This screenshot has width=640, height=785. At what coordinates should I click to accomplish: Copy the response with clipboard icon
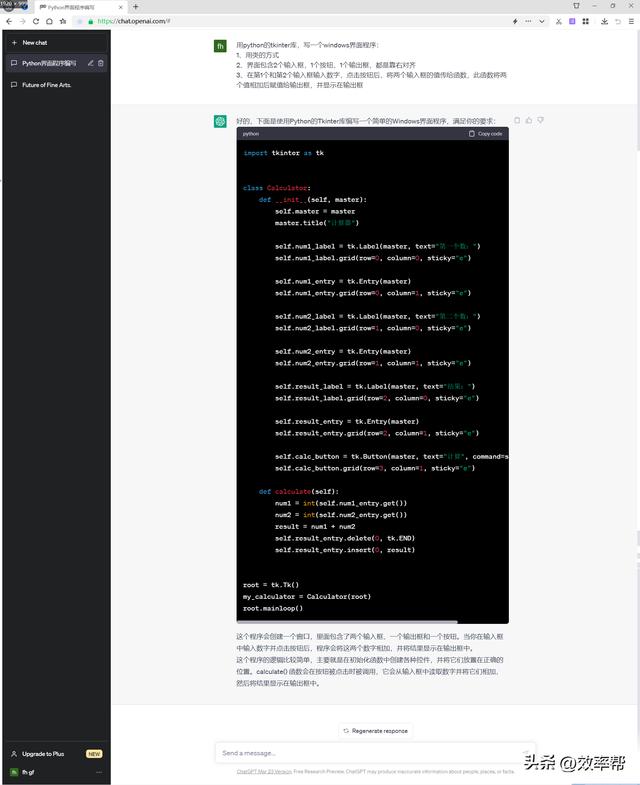coord(517,120)
